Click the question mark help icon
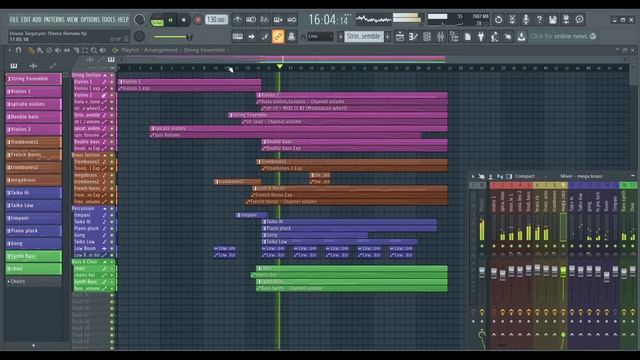Viewport: 640px width, 360px height. click(539, 20)
